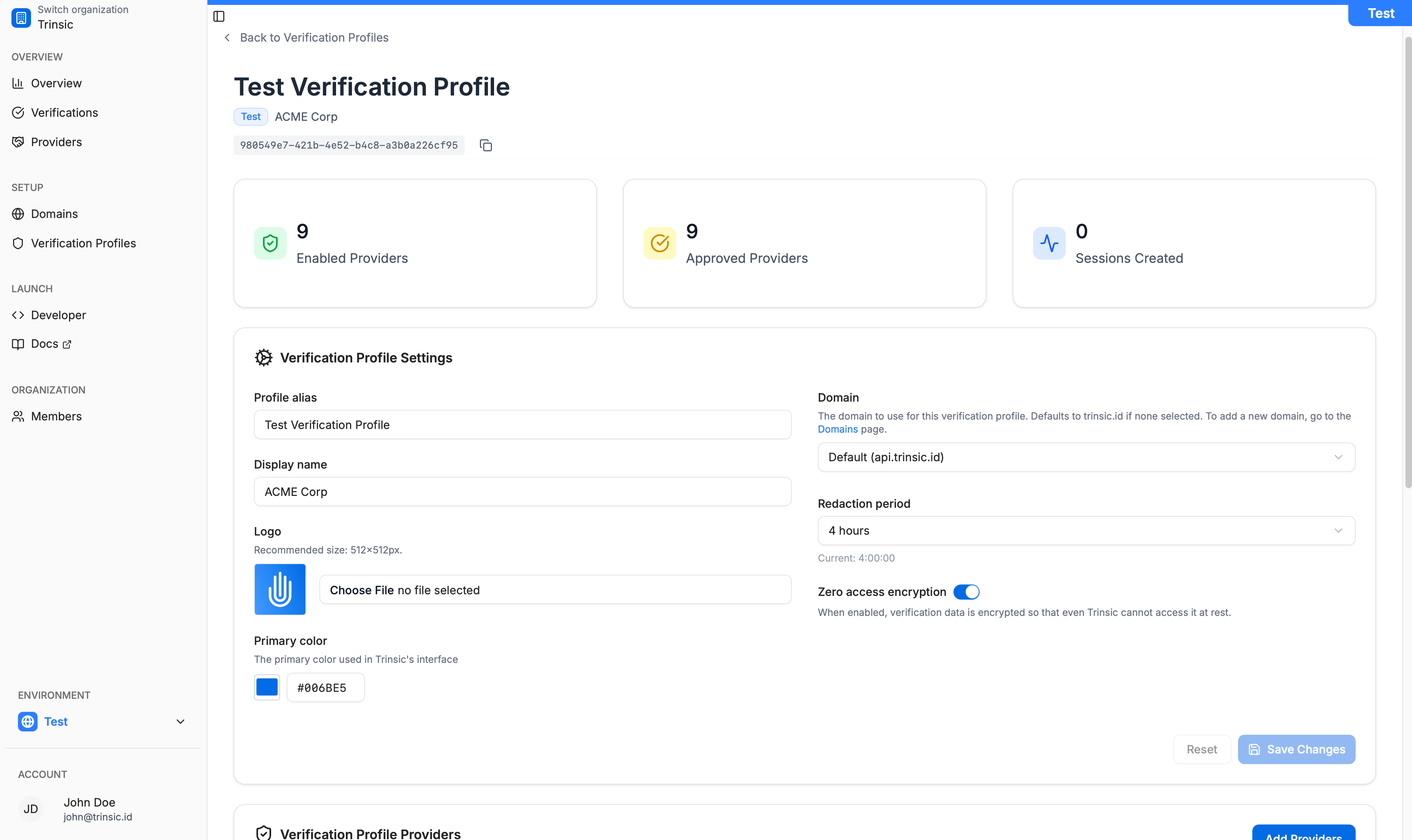The height and width of the screenshot is (840, 1412).
Task: Click the yellow Approved Providers check icon
Action: [x=659, y=243]
